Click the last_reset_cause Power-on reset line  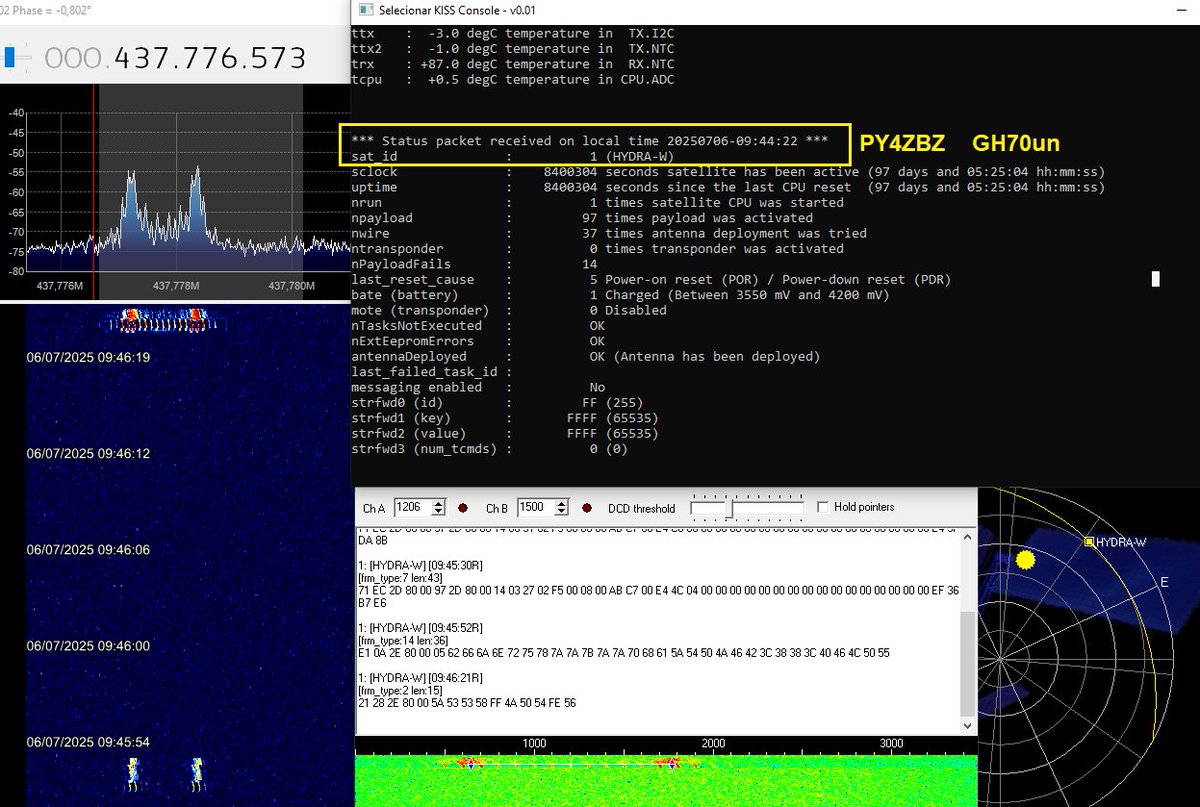click(651, 279)
